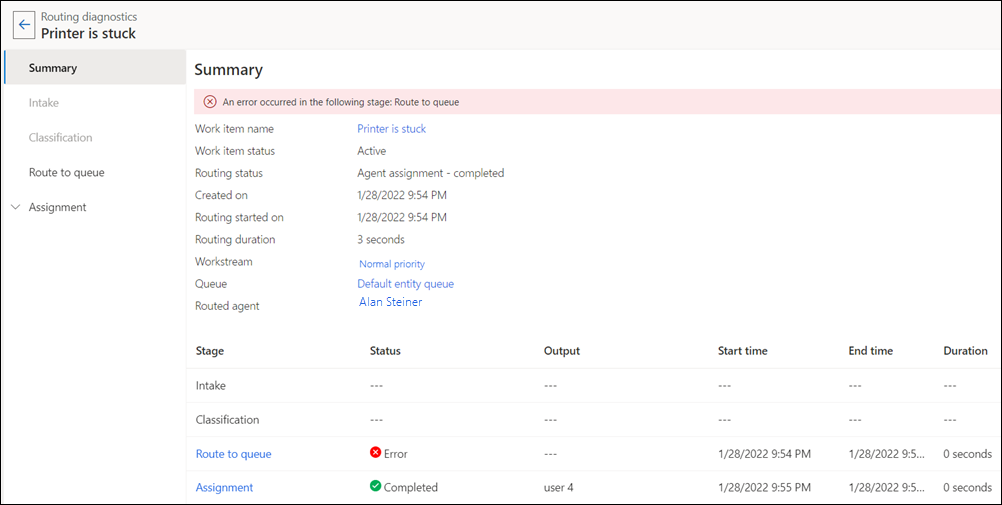Click the error banner message text

point(341,102)
